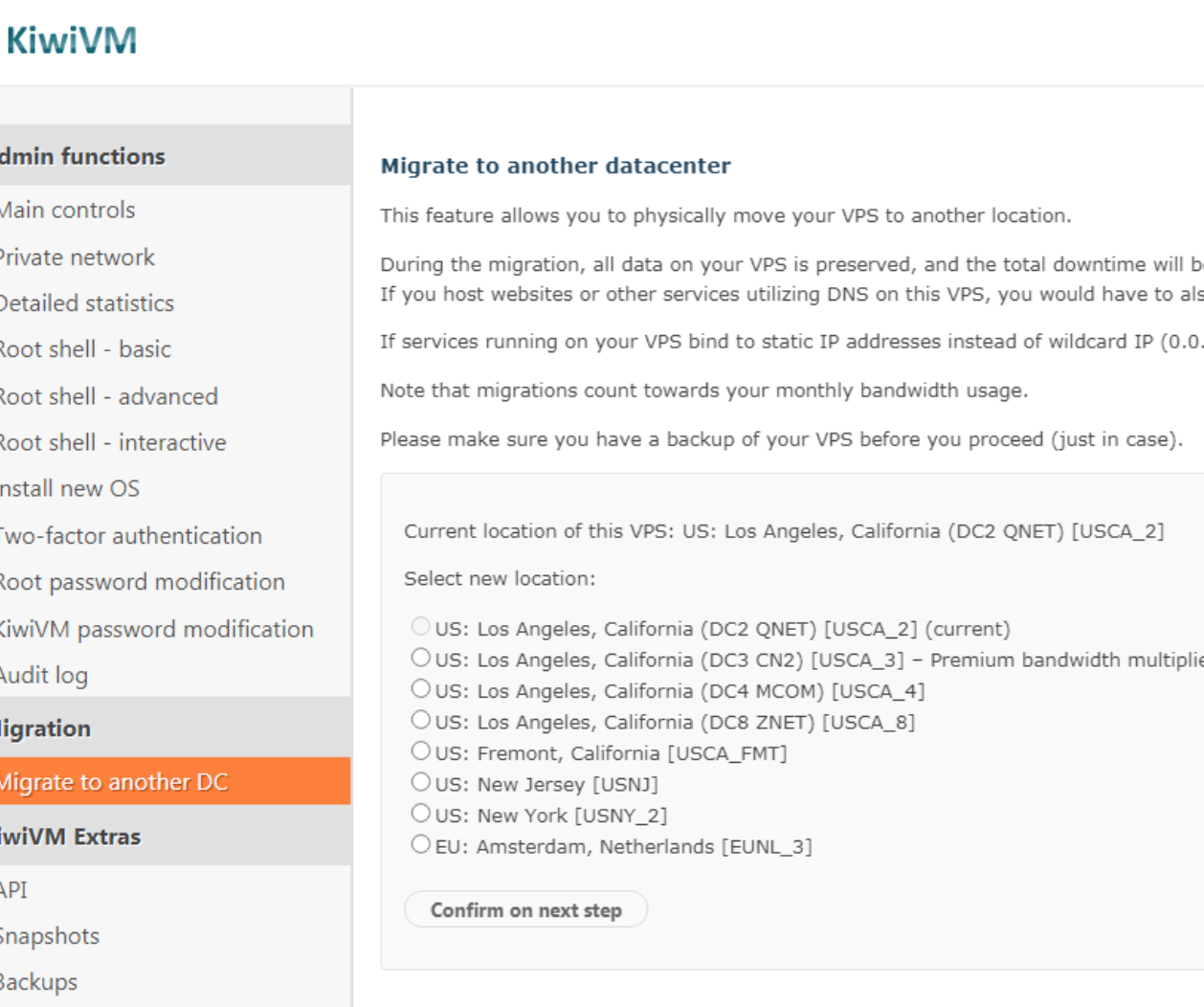
Task: Open Two-factor authentication settings
Action: tap(130, 536)
